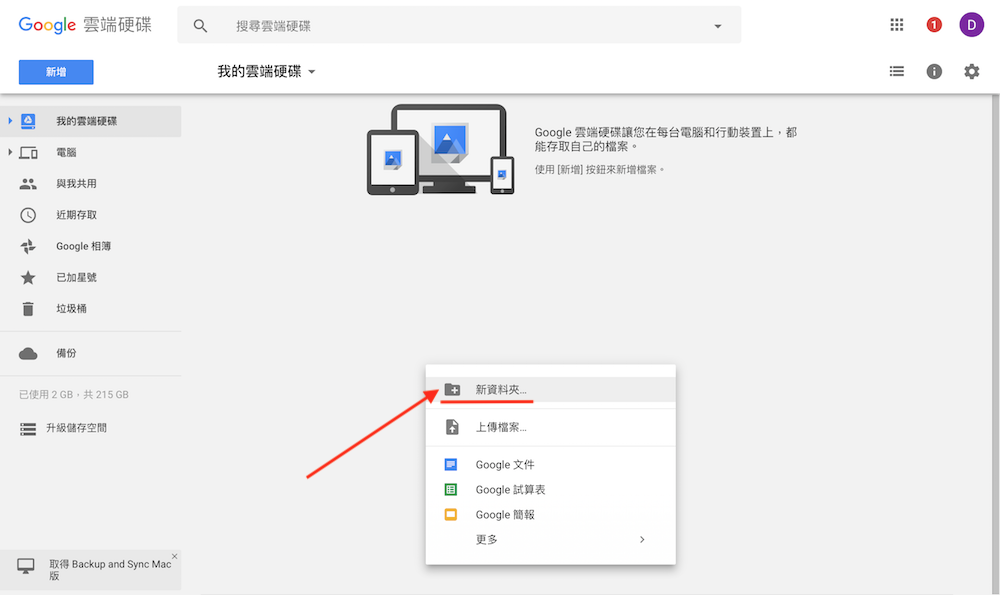Click the 已加星號 star icon

(28, 277)
